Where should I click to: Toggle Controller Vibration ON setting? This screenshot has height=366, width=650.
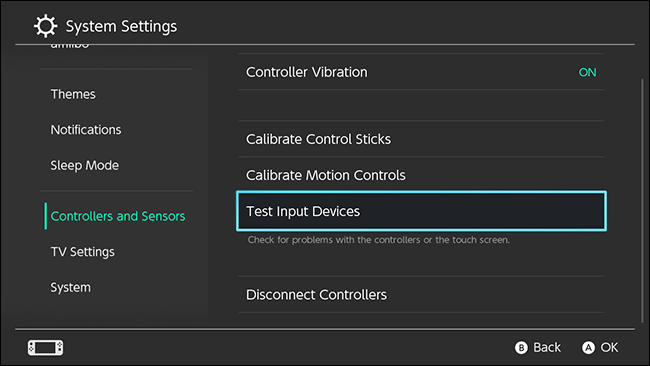pos(421,72)
